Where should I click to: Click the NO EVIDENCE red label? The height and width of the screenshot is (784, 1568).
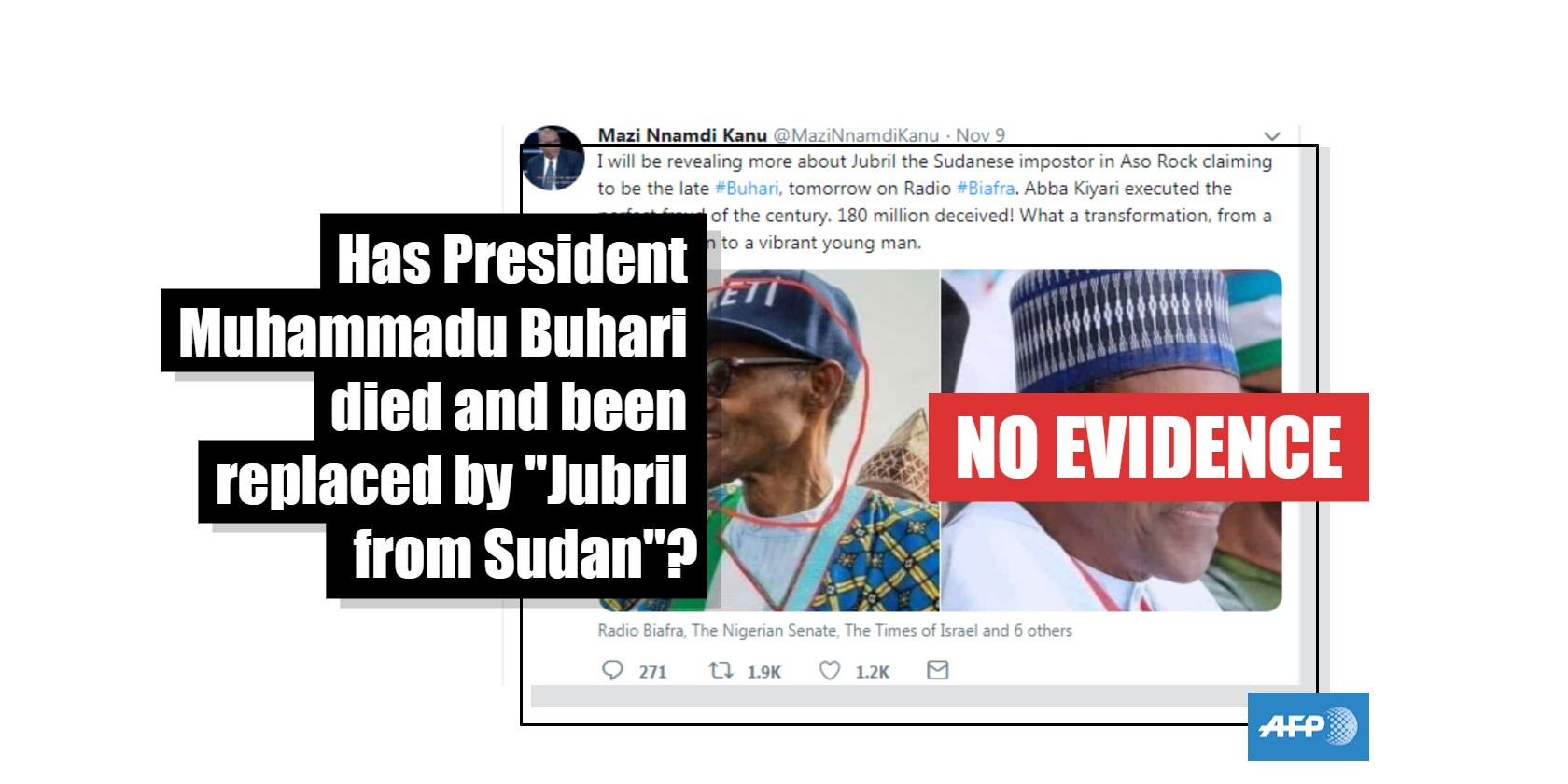pos(1148,448)
